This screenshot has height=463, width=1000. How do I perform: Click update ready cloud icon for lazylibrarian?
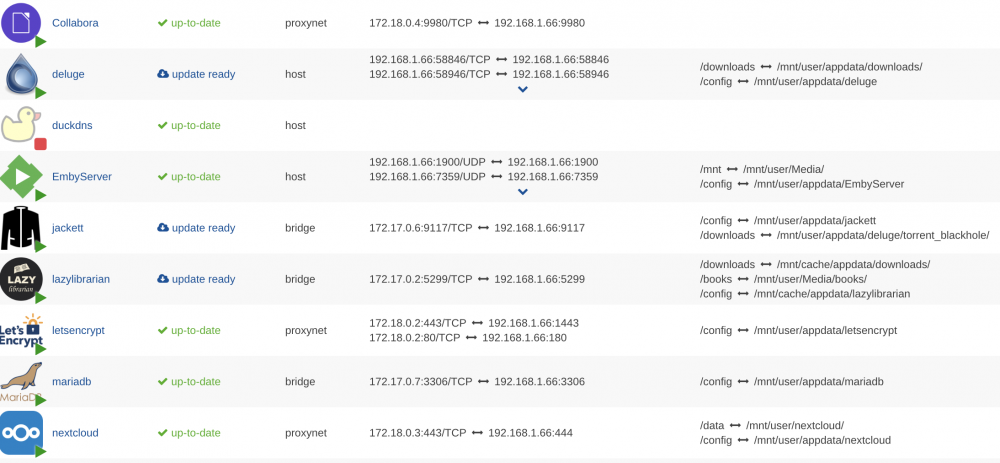[163, 279]
